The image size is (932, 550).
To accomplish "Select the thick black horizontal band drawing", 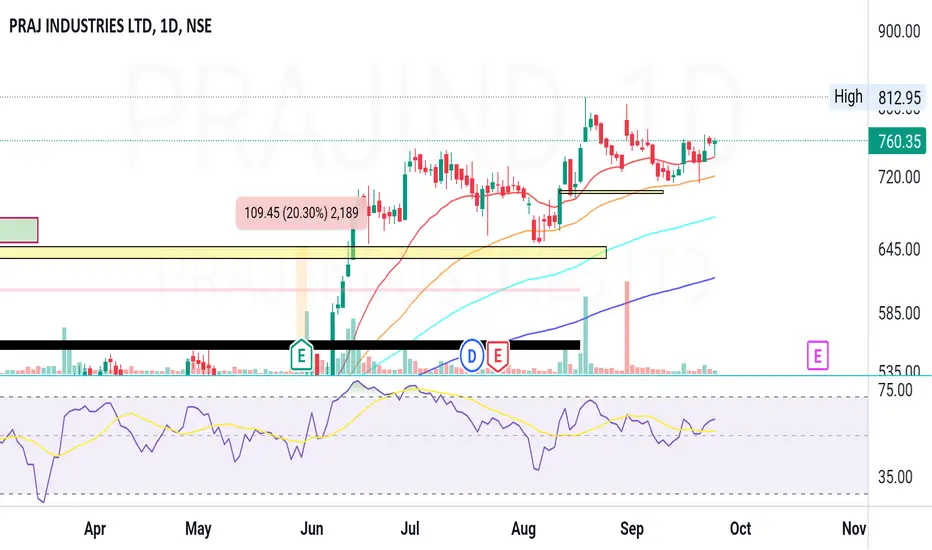I will click(x=289, y=345).
